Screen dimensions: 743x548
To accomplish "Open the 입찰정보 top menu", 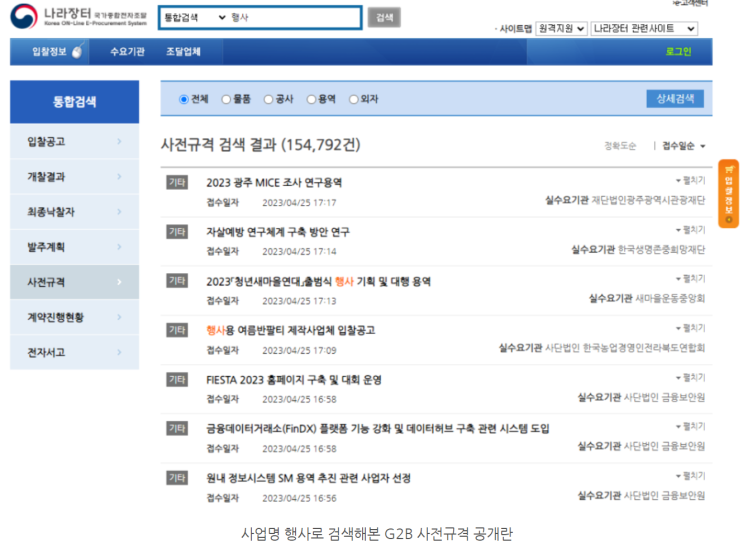I will pyautogui.click(x=49, y=51).
